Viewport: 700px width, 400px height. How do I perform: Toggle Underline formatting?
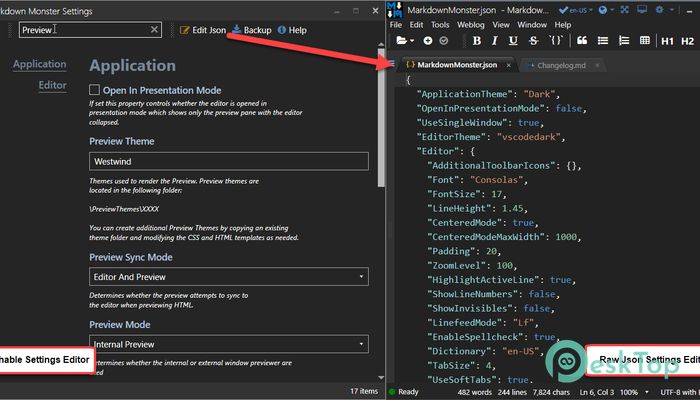tap(513, 41)
